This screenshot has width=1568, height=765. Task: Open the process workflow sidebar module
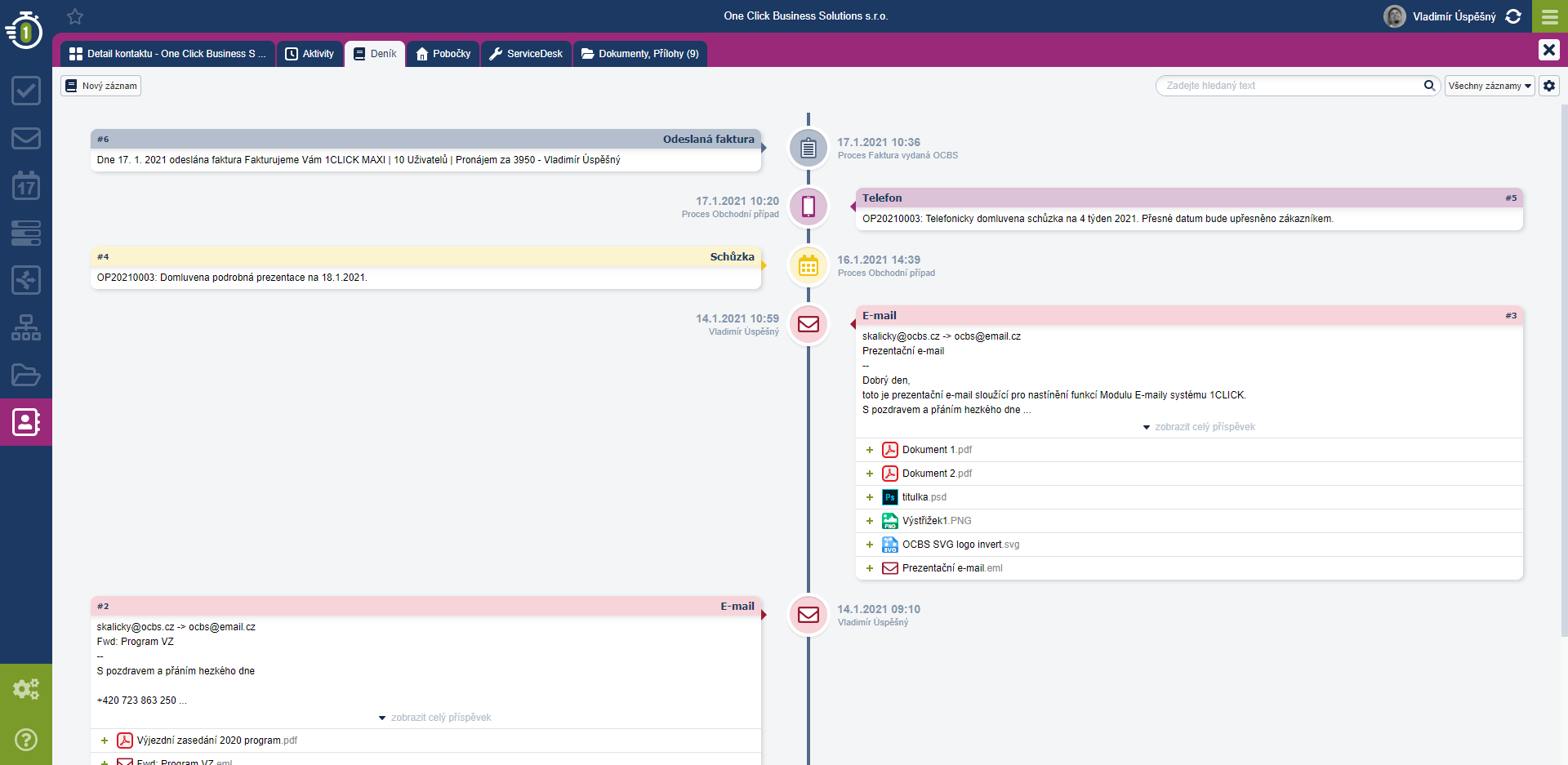[26, 280]
